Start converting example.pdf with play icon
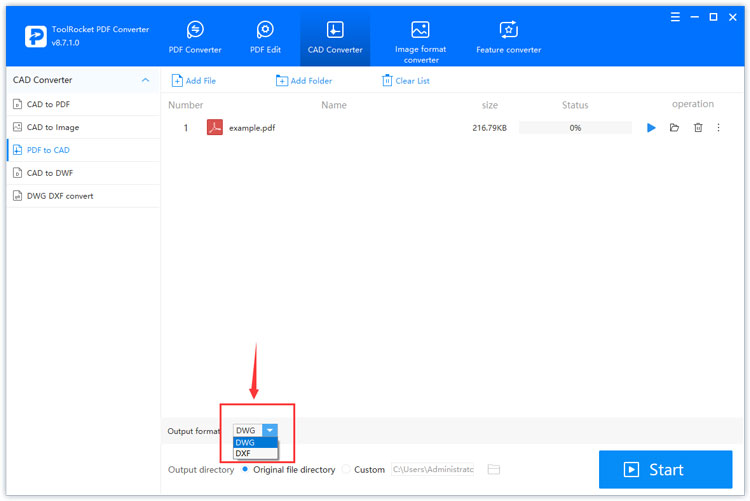Image resolution: width=750 pixels, height=501 pixels. 651,128
